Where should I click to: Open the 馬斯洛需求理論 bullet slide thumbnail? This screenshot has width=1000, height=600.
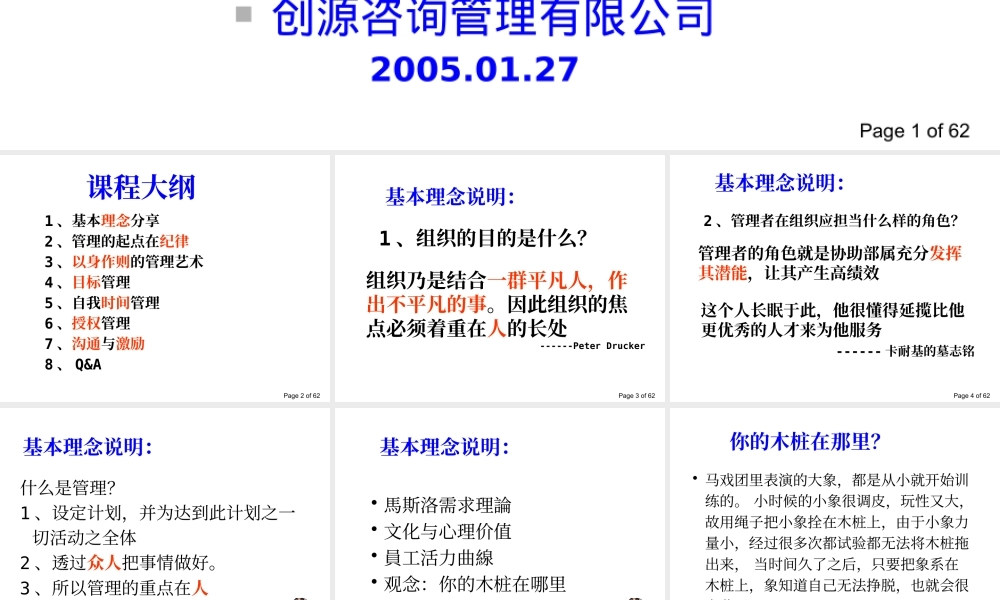click(x=499, y=504)
